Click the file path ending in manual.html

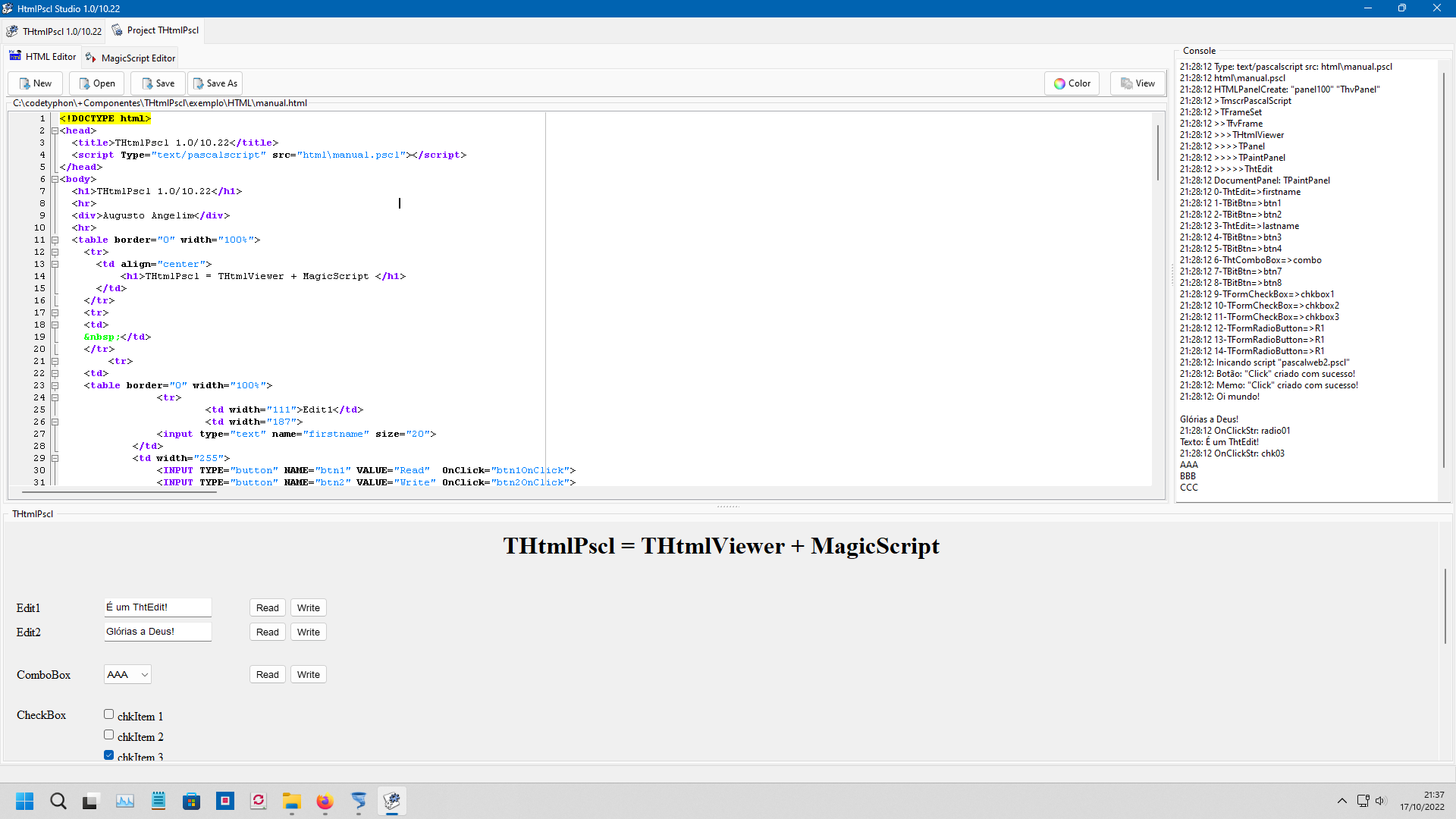(x=160, y=103)
